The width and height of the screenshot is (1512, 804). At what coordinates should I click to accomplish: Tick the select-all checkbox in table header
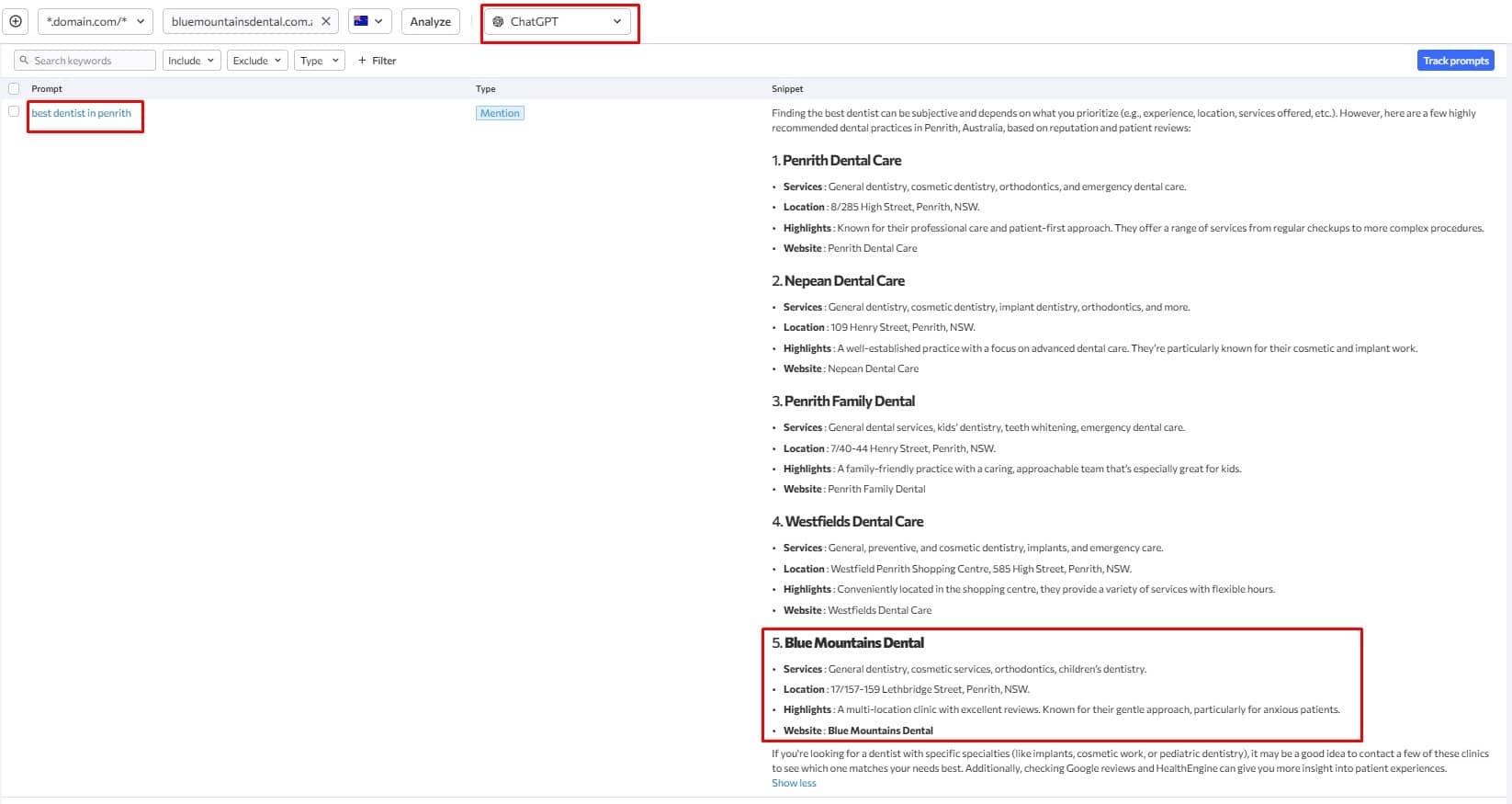pyautogui.click(x=14, y=88)
